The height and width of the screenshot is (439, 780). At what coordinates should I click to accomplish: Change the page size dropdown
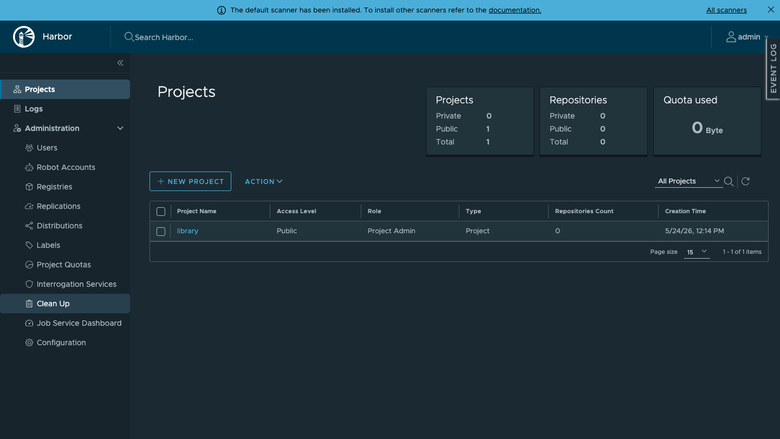pos(696,252)
